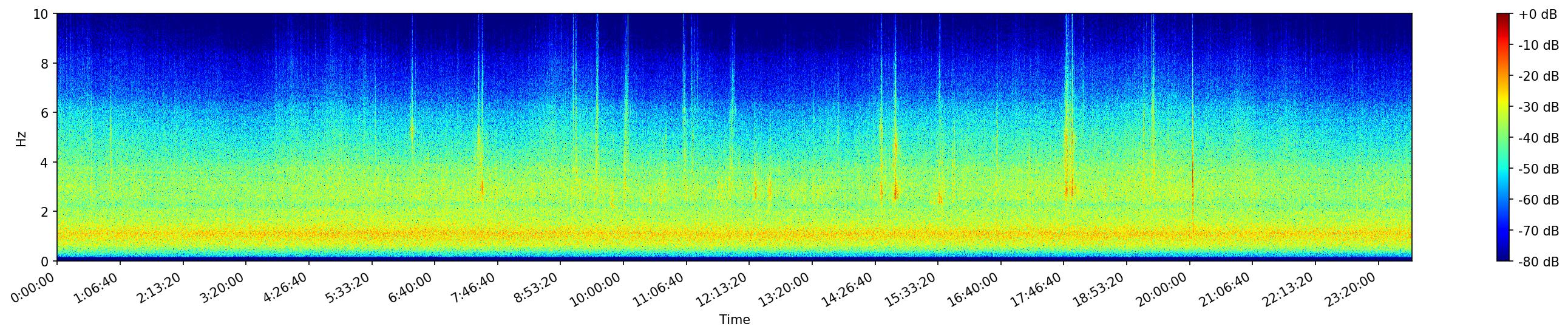Click the 2 Hz frequency axis tick label
1568x335 pixels.
click(x=45, y=212)
